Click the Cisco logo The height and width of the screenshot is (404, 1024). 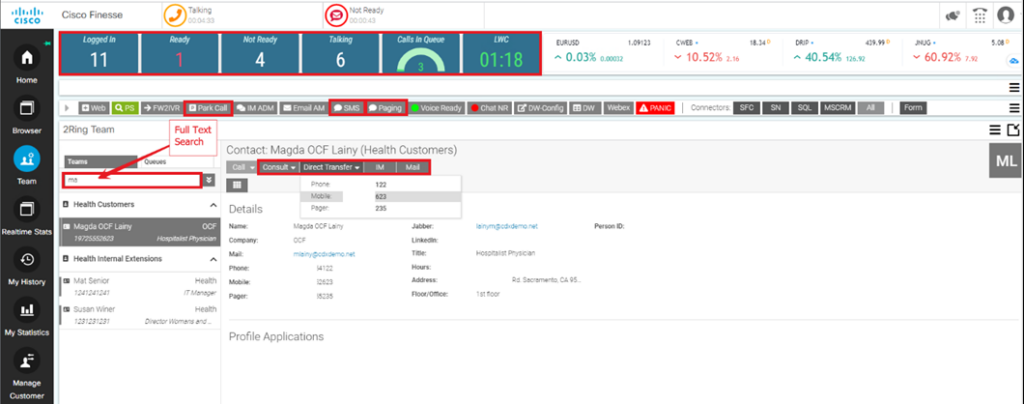pyautogui.click(x=27, y=14)
